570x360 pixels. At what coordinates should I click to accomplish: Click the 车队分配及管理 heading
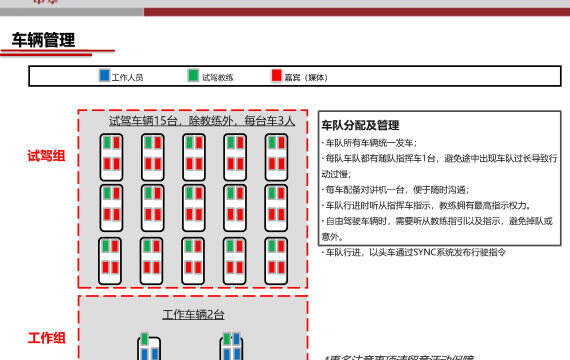pos(360,125)
